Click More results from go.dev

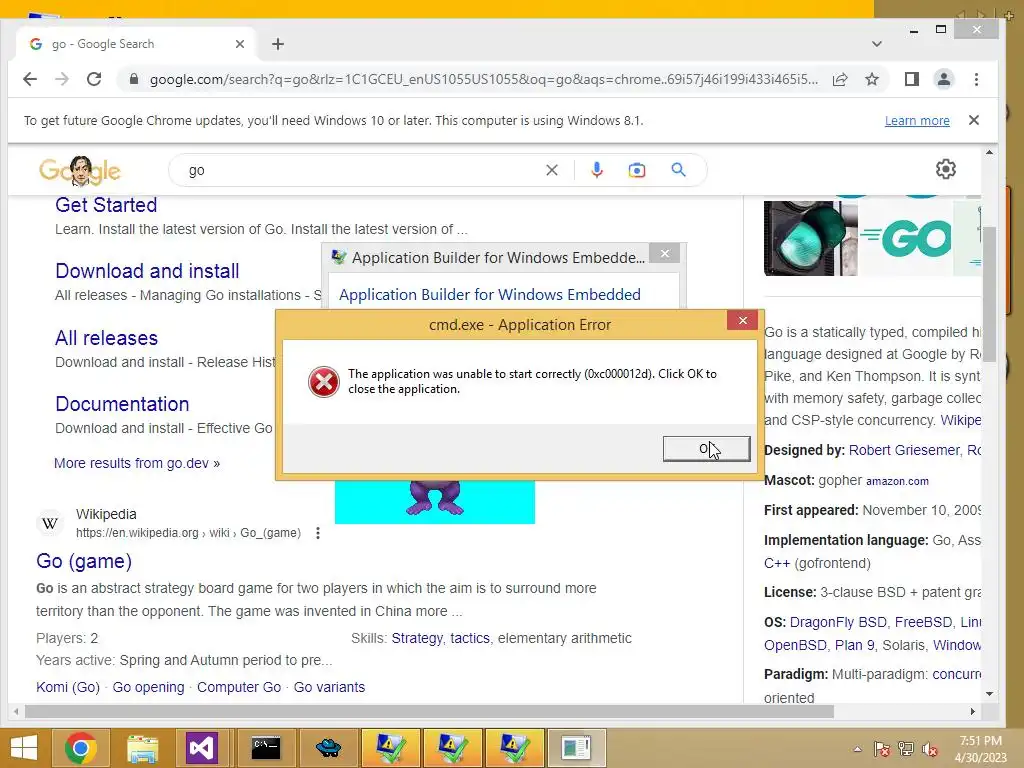click(137, 463)
